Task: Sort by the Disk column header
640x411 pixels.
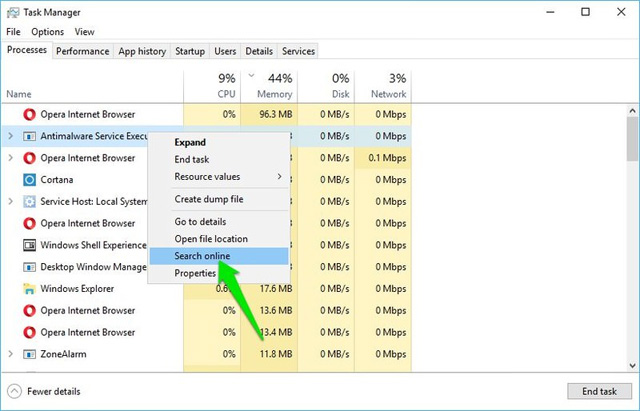Action: click(x=326, y=87)
